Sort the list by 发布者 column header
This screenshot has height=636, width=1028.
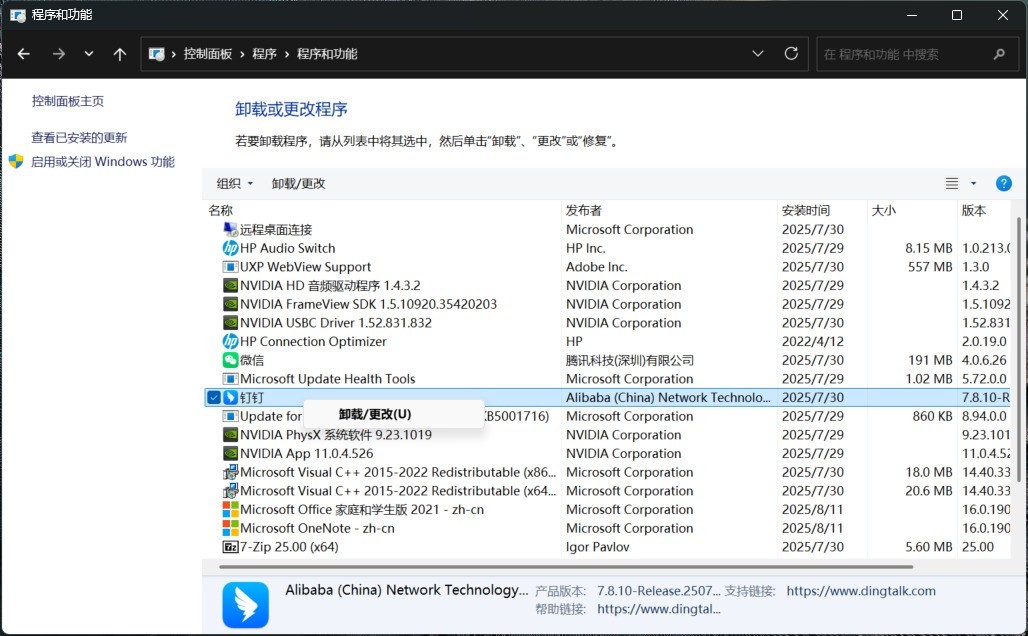584,210
